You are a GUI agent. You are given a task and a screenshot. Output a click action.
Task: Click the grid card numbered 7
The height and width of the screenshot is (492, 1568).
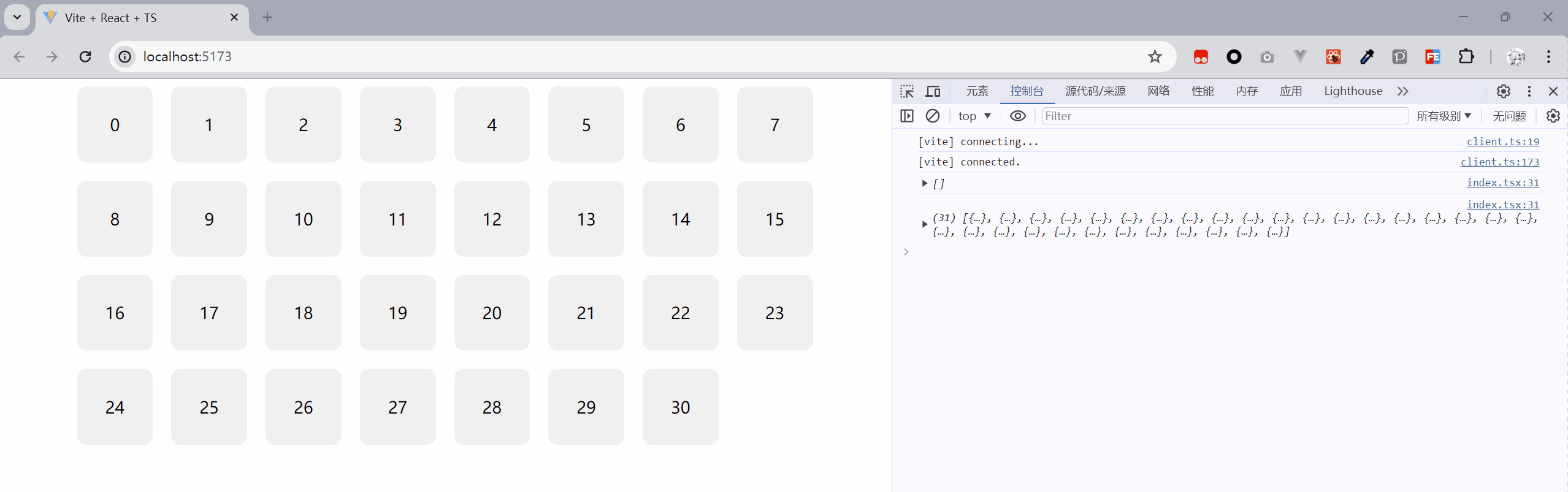click(x=774, y=124)
